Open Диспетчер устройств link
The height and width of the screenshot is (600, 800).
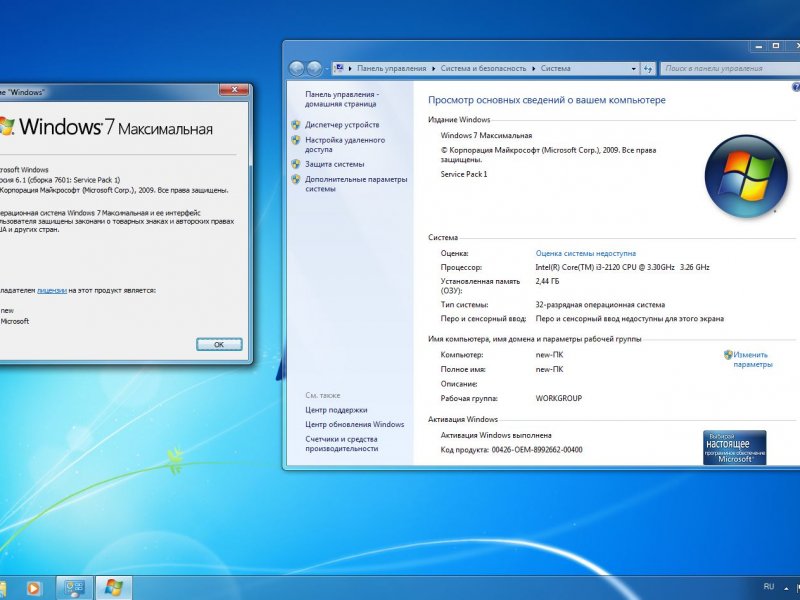[342, 124]
